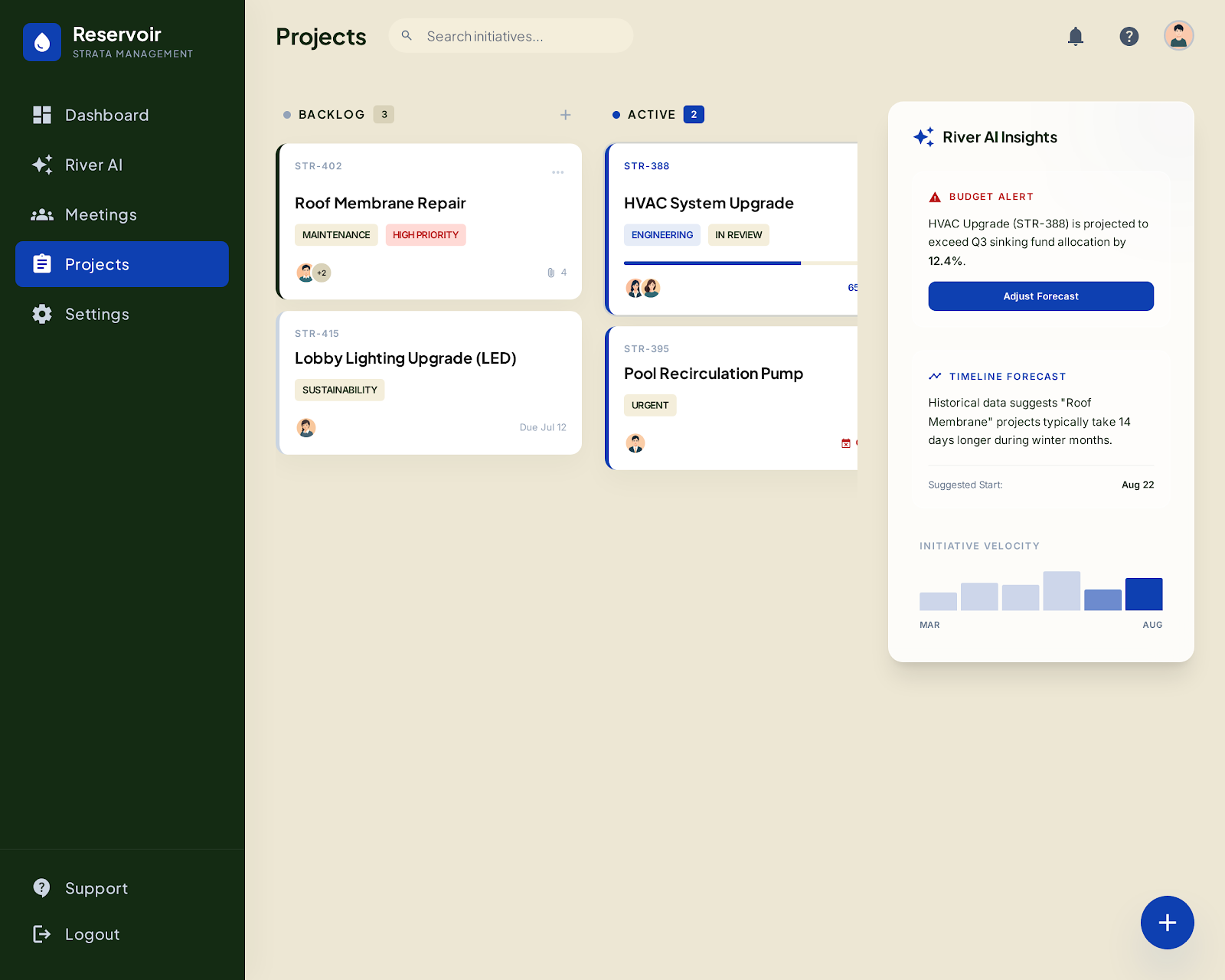Screen dimensions: 1225x980
Task: Click the floating plus button bottom right
Action: pyautogui.click(x=1167, y=923)
